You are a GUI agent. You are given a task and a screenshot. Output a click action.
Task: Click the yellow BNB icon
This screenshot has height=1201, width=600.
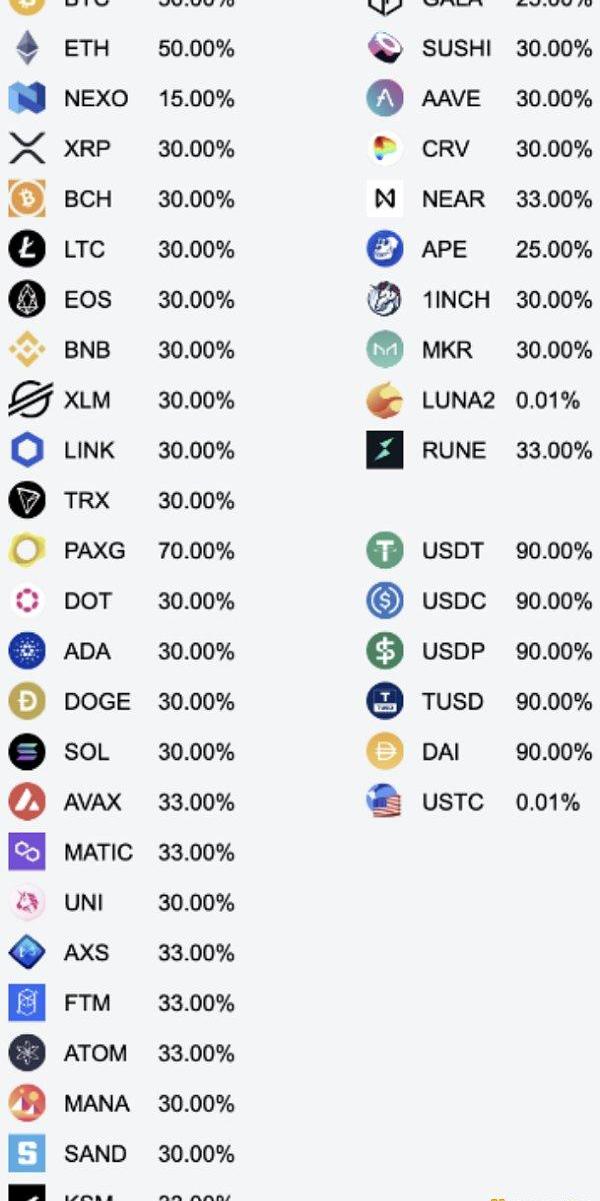point(27,350)
